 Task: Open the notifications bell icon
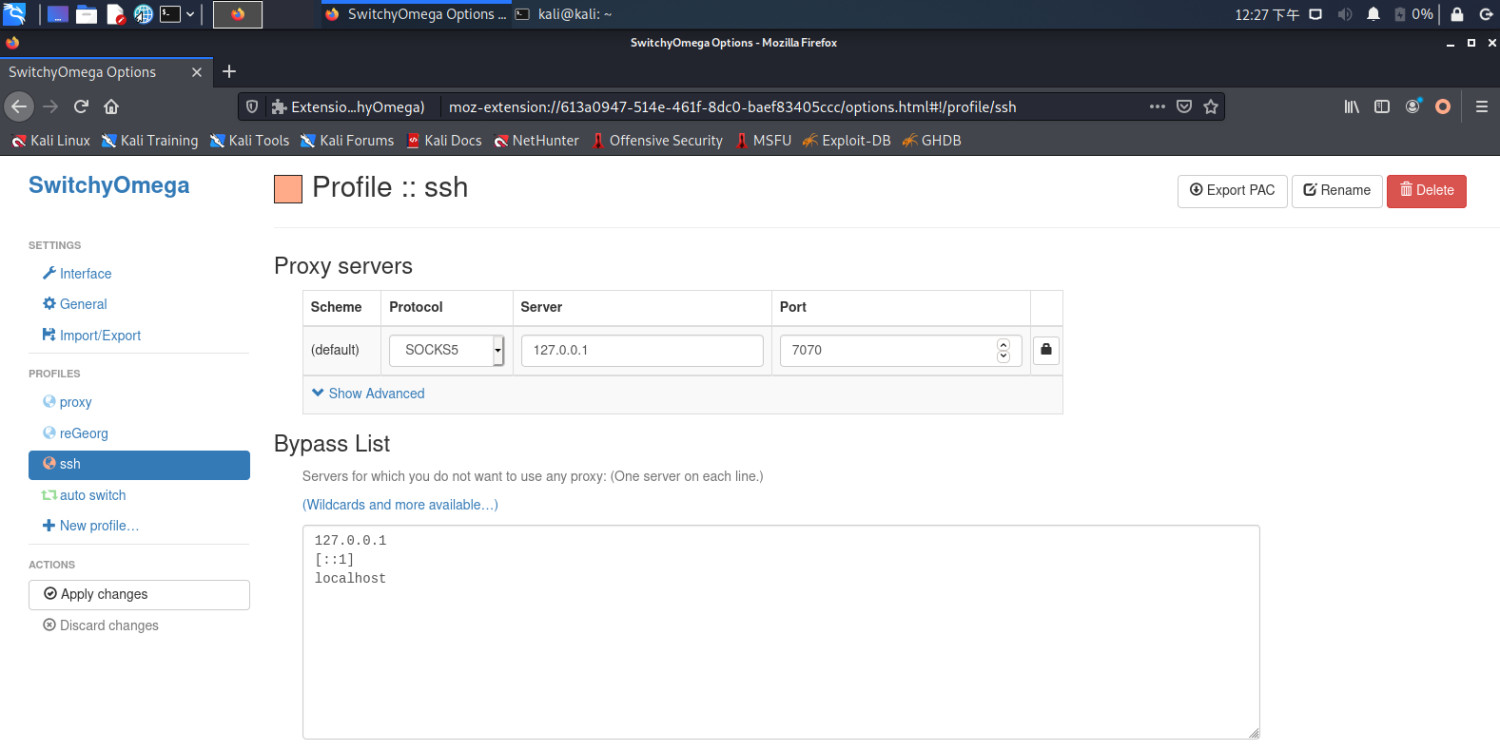[1373, 14]
